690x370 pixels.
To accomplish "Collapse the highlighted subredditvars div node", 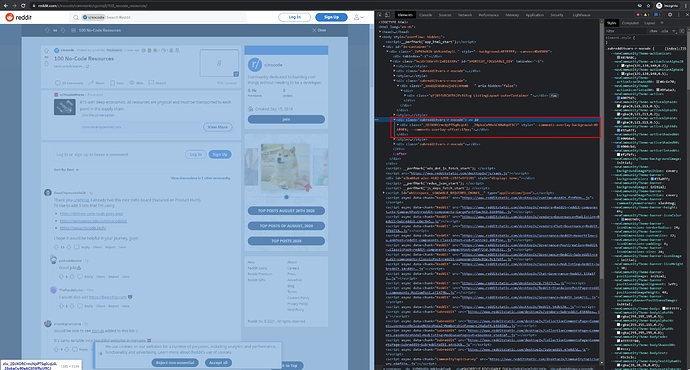I will [394, 120].
